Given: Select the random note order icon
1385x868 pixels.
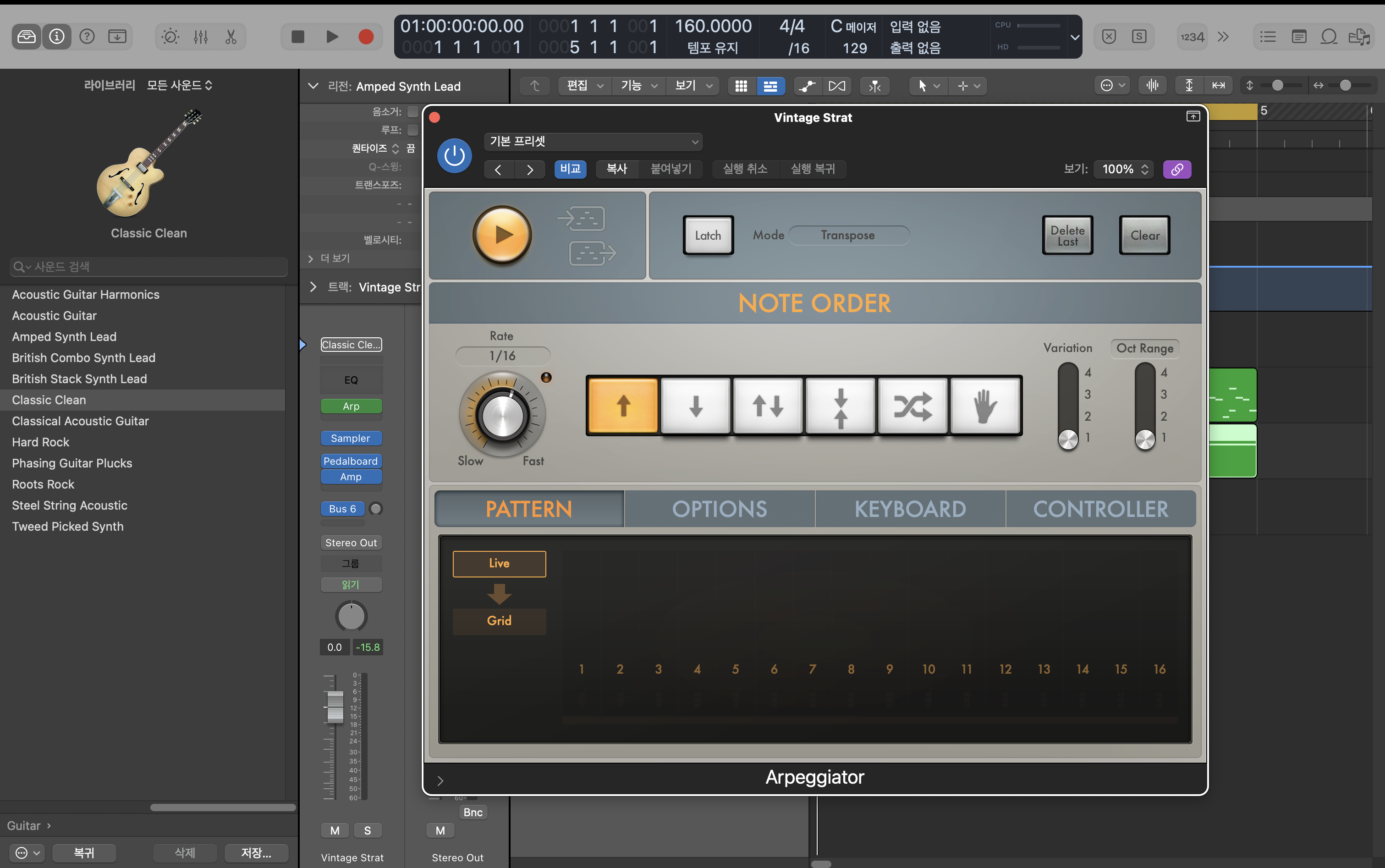Looking at the screenshot, I should tap(912, 406).
